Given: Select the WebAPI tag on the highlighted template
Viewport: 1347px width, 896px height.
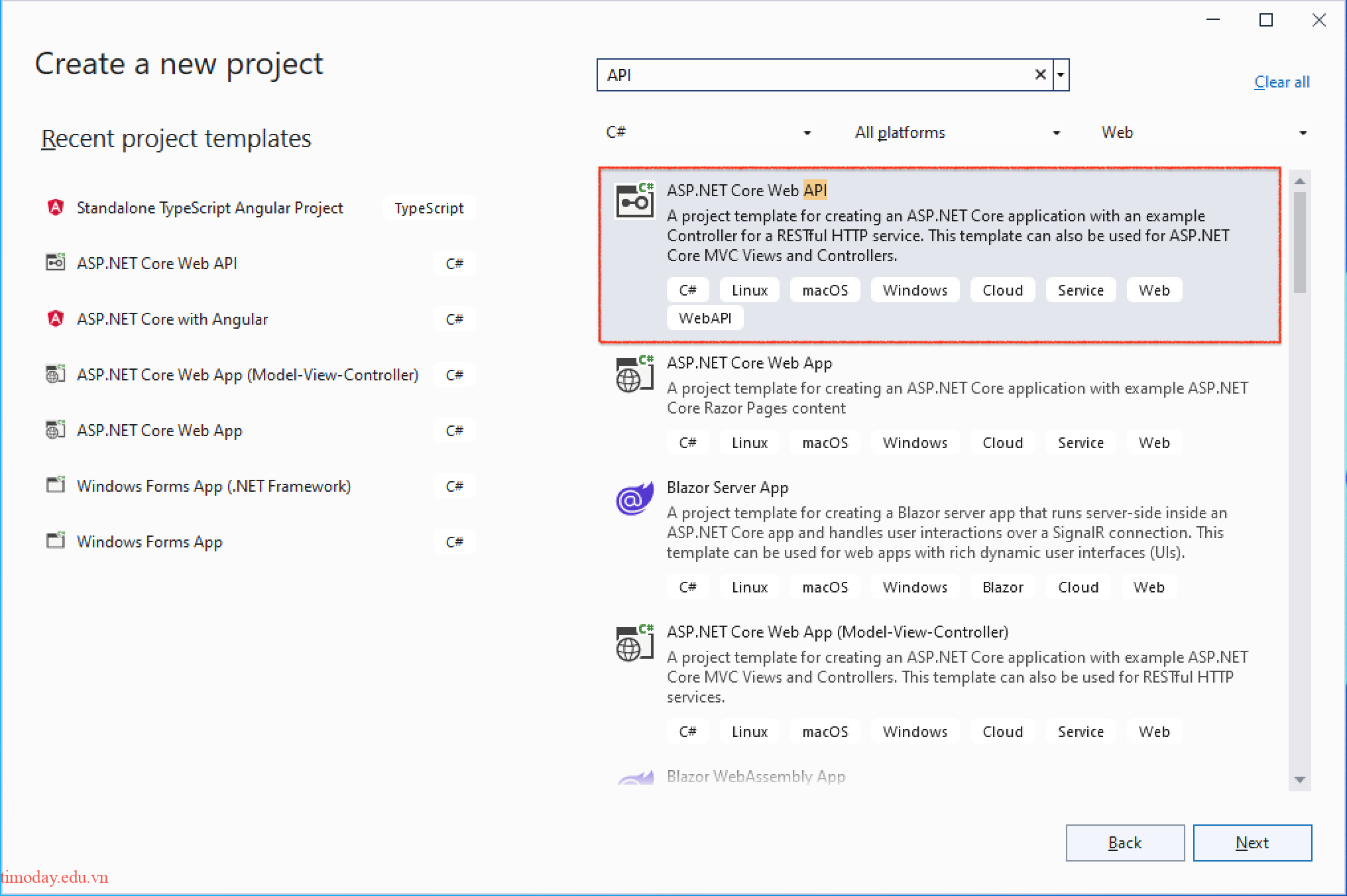Looking at the screenshot, I should click(x=705, y=317).
